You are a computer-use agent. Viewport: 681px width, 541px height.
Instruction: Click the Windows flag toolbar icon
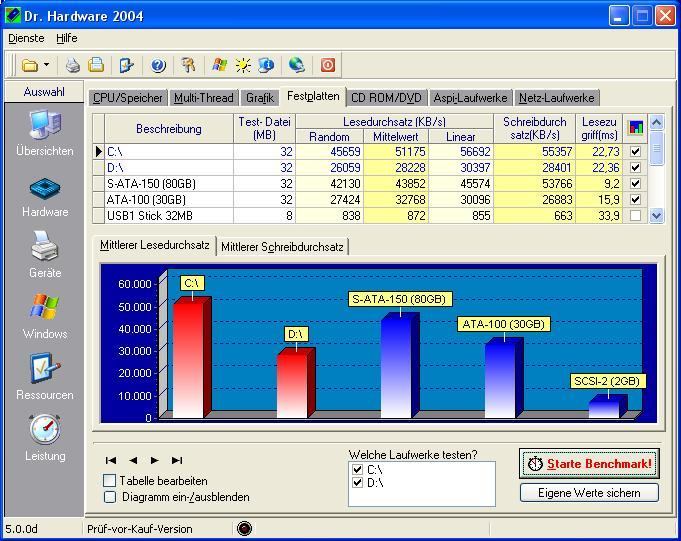pyautogui.click(x=220, y=65)
